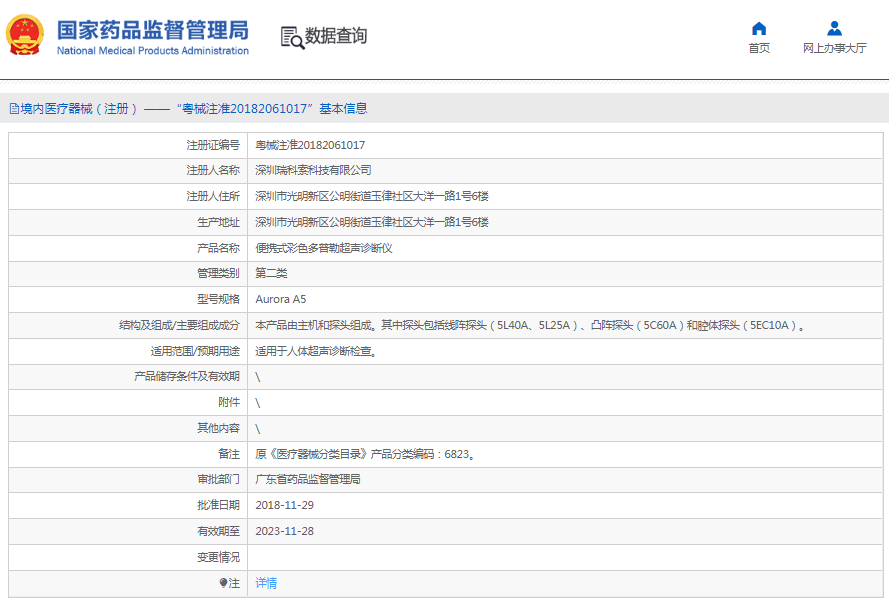Go to 首页 text link
Viewport: 889px width, 604px height.
[x=759, y=48]
